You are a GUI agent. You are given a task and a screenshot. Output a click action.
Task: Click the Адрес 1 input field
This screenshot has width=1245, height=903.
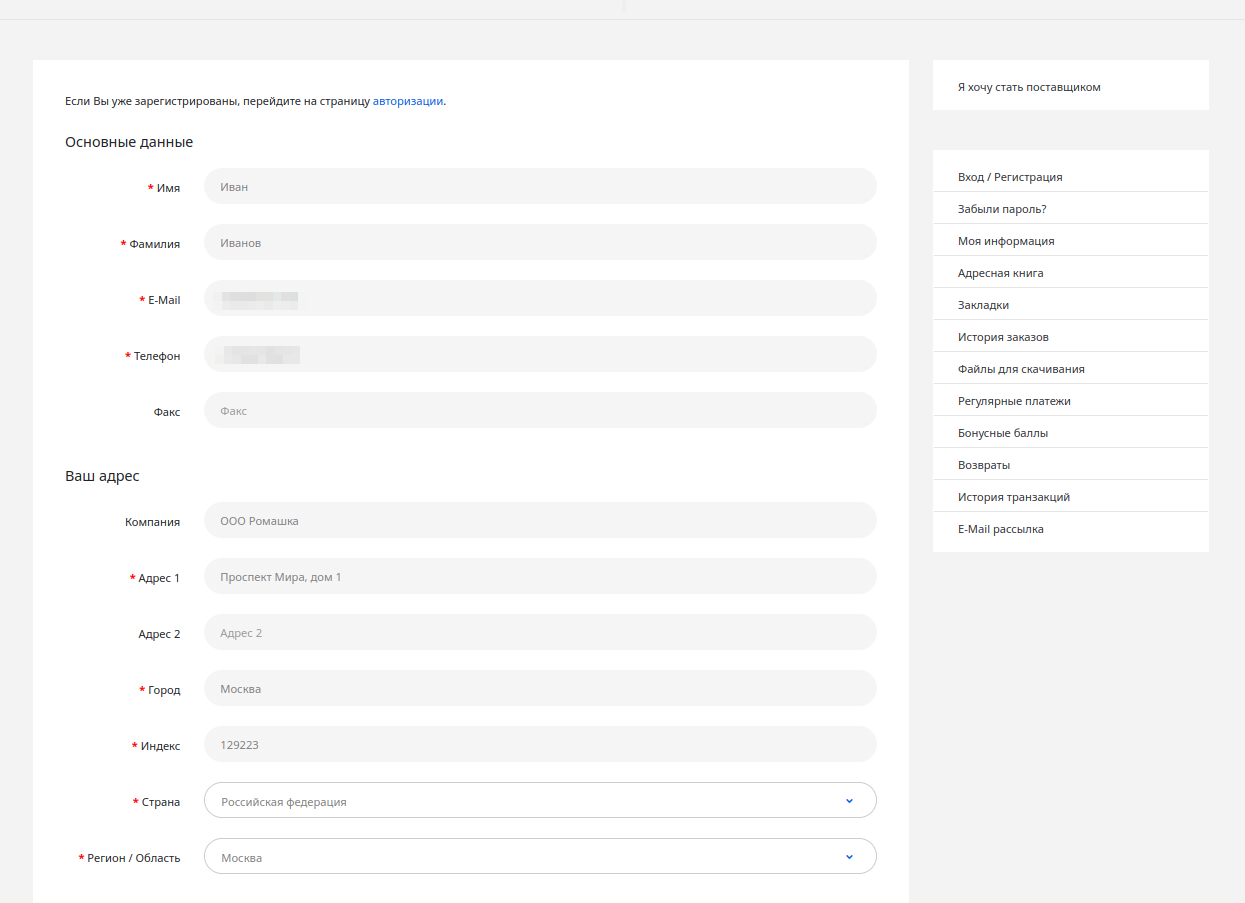tap(540, 576)
